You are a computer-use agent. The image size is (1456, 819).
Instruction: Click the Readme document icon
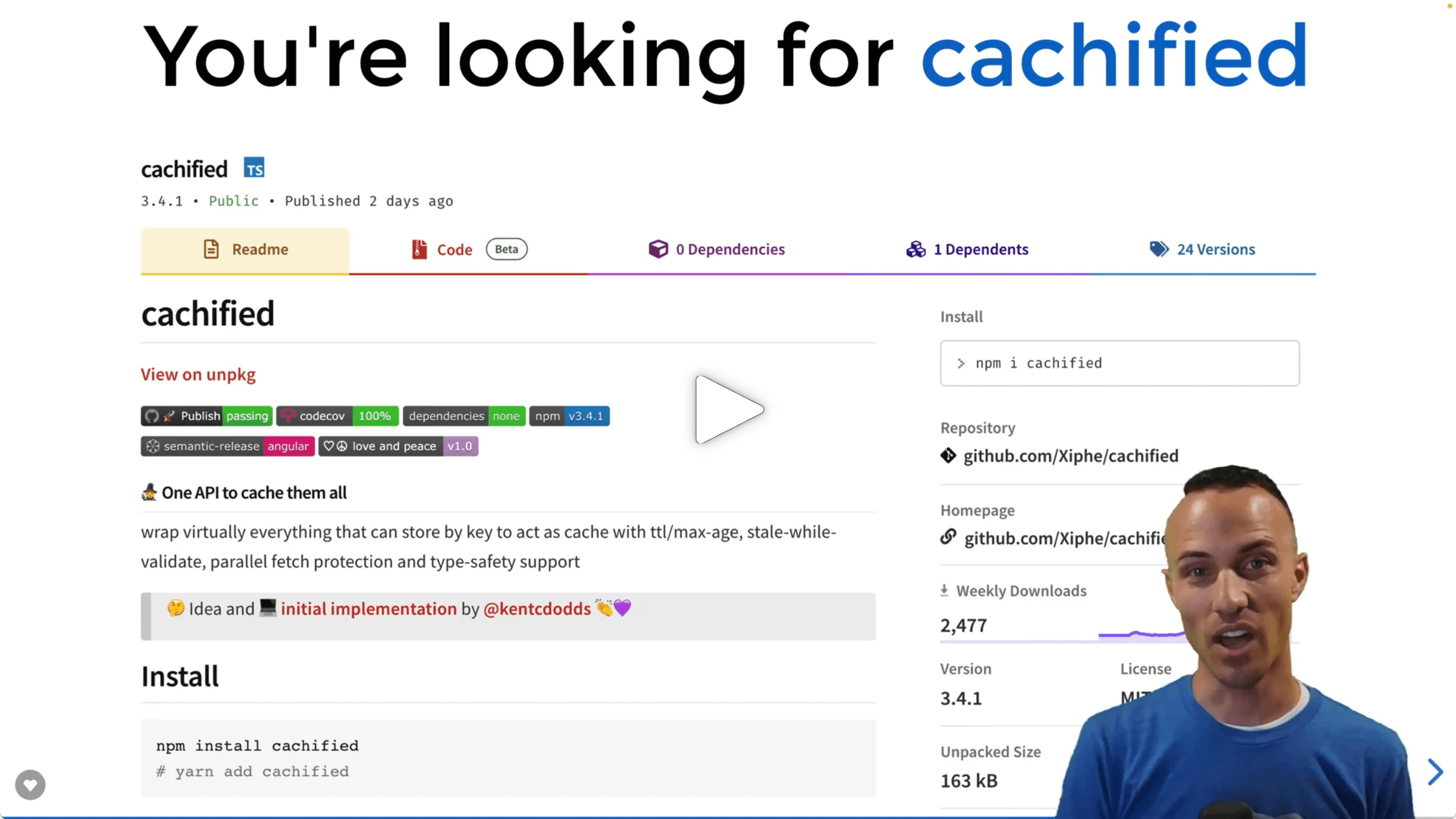tap(211, 249)
